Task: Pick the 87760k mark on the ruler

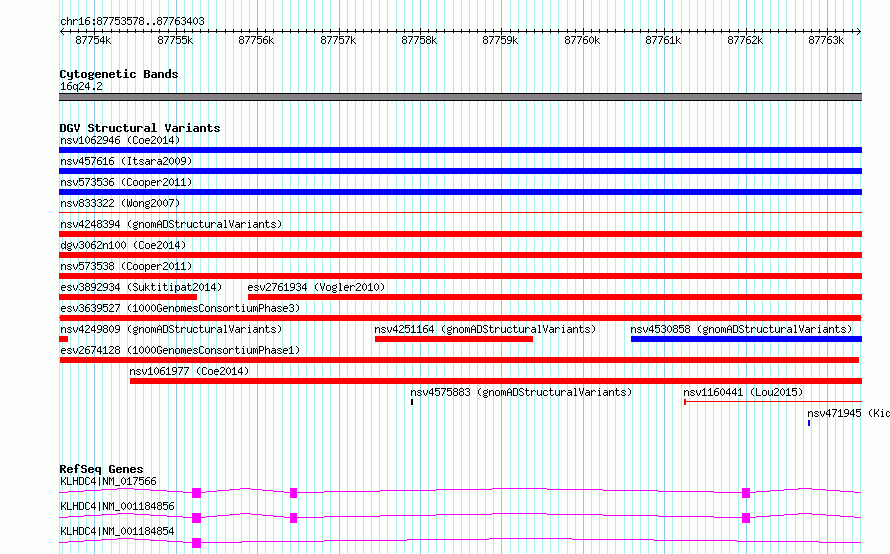Action: coord(582,40)
